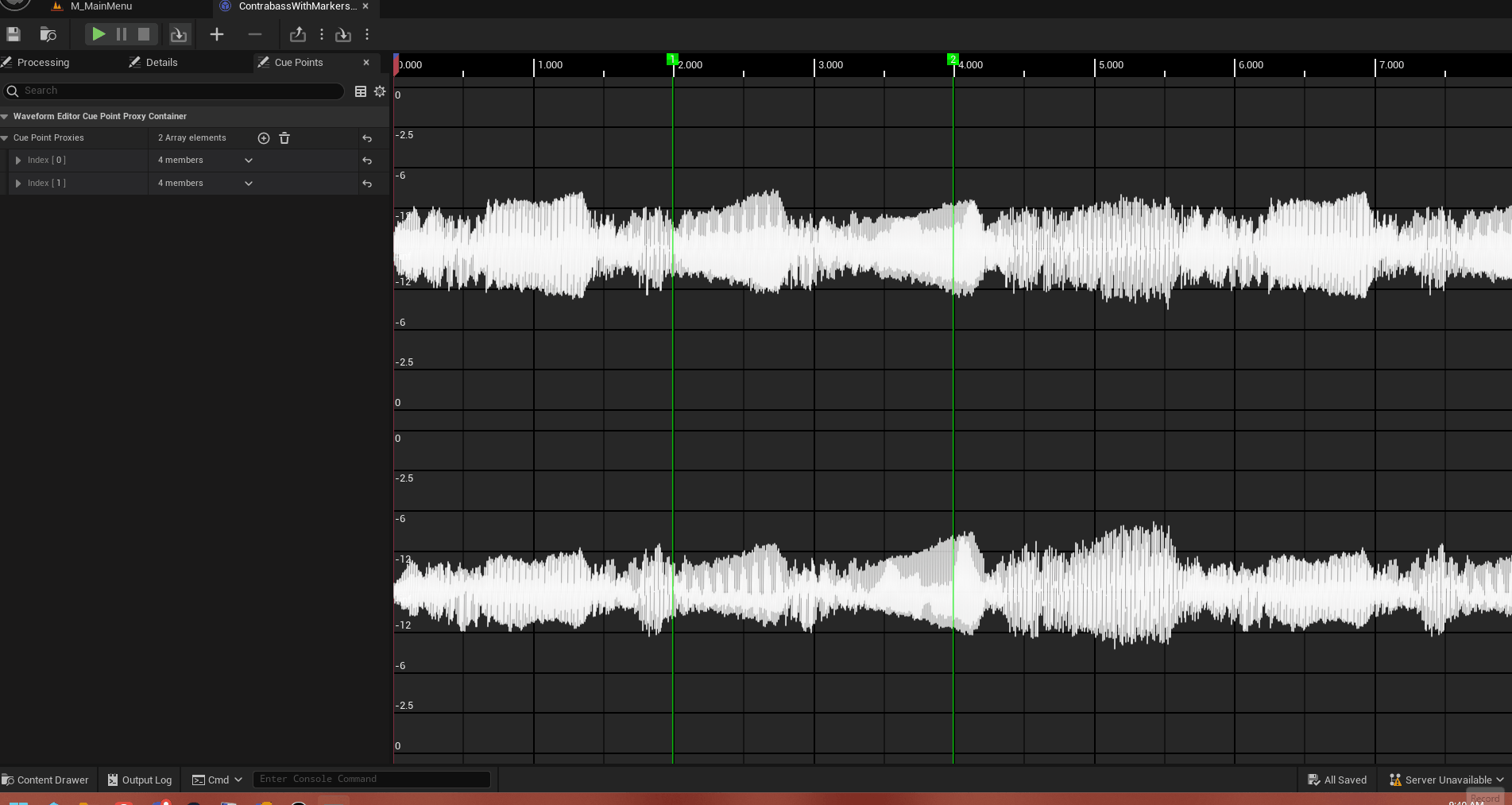
Task: Expand the Index [0] cue point
Action: [x=18, y=161]
